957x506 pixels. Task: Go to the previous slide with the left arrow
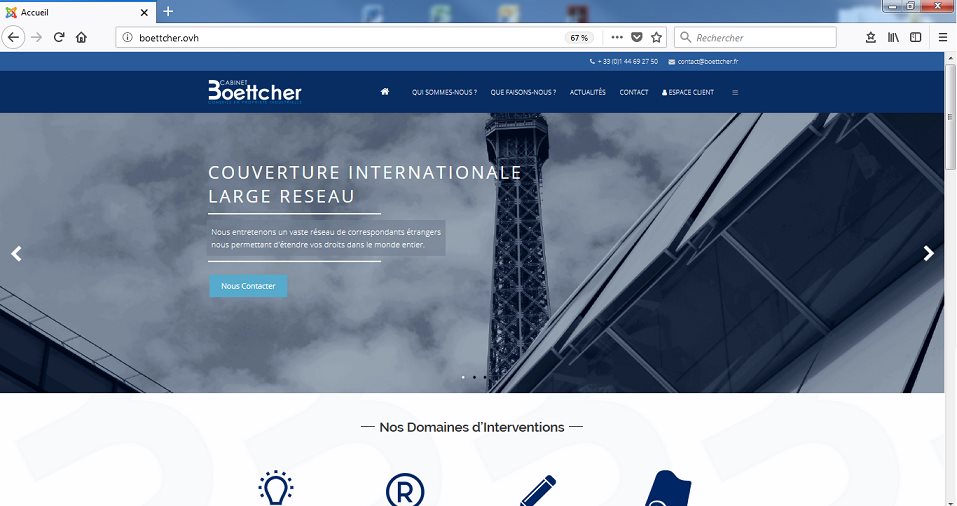(x=16, y=253)
